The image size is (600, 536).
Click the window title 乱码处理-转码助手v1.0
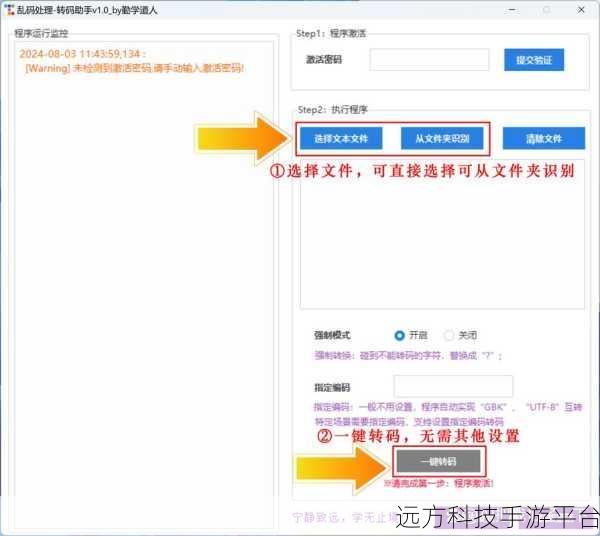click(87, 10)
